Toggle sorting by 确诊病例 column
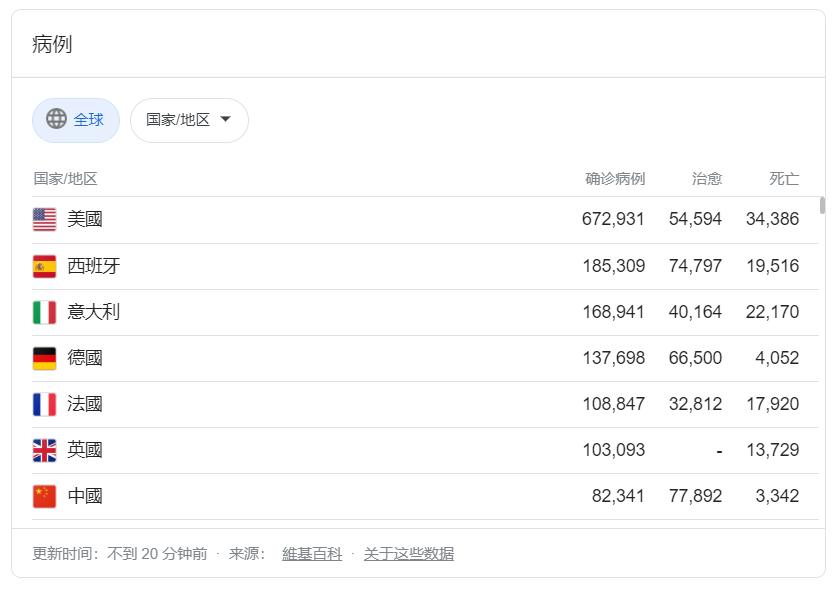 613,178
